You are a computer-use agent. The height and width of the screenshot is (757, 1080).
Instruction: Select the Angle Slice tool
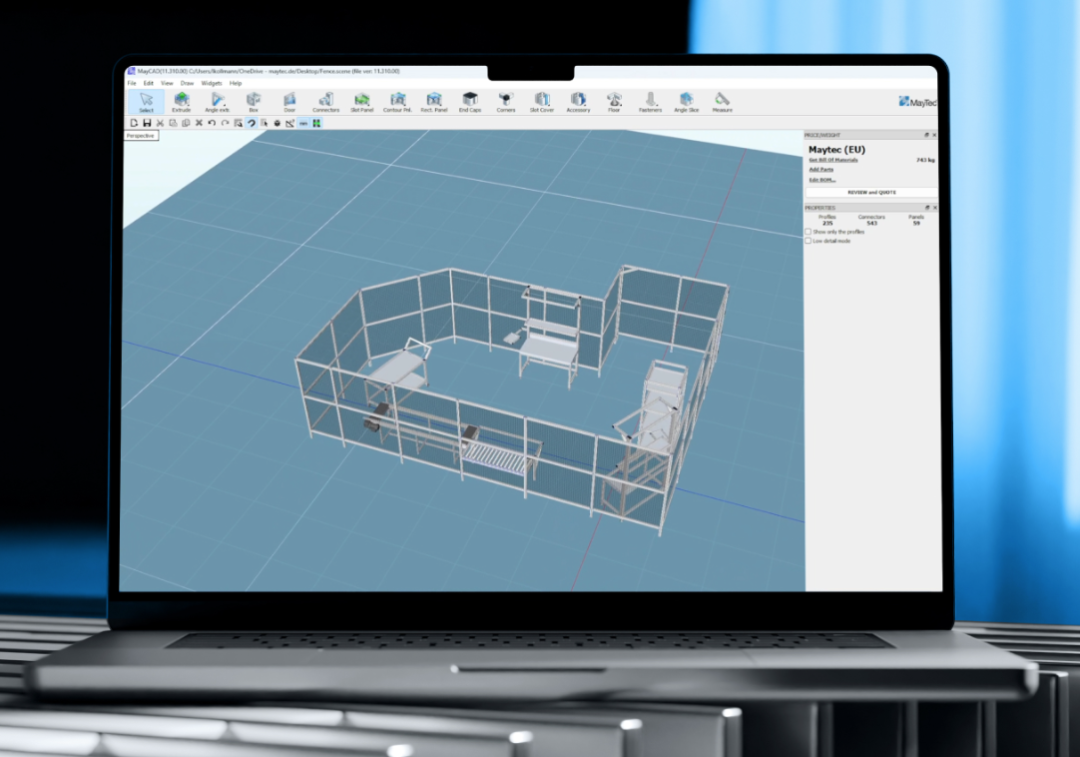(x=686, y=102)
